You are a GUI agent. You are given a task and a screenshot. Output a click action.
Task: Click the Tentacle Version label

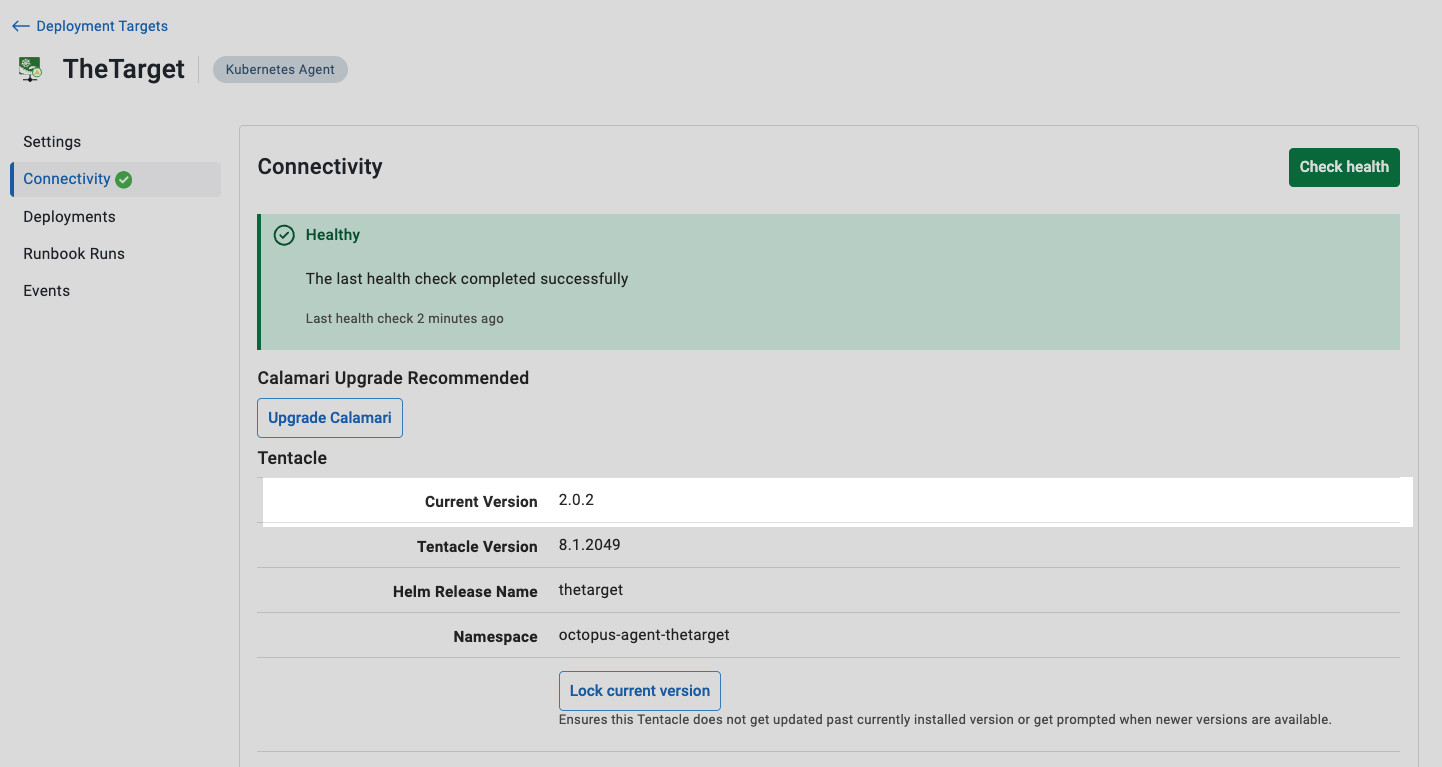pyautogui.click(x=477, y=547)
